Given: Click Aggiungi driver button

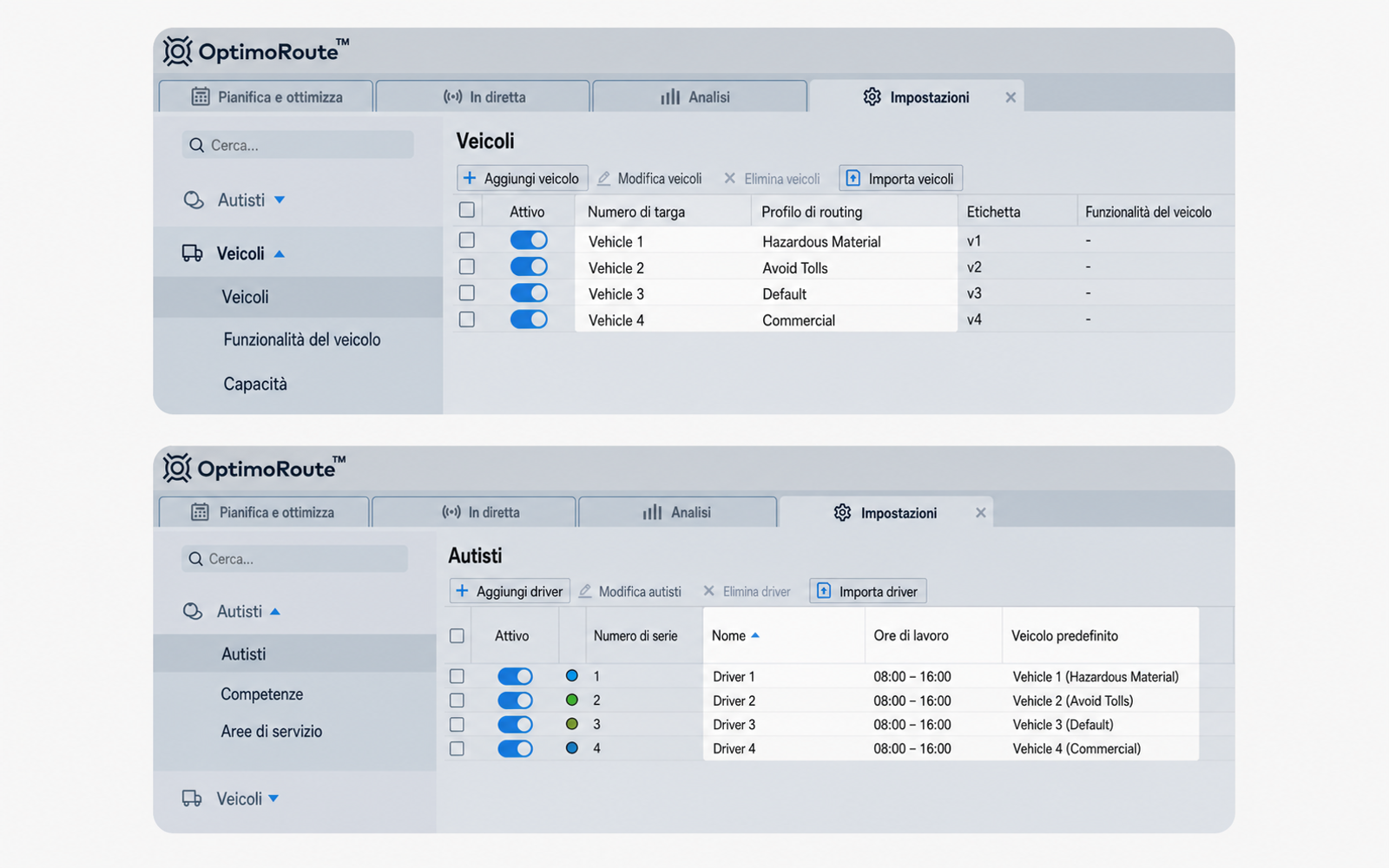Looking at the screenshot, I should (x=510, y=591).
